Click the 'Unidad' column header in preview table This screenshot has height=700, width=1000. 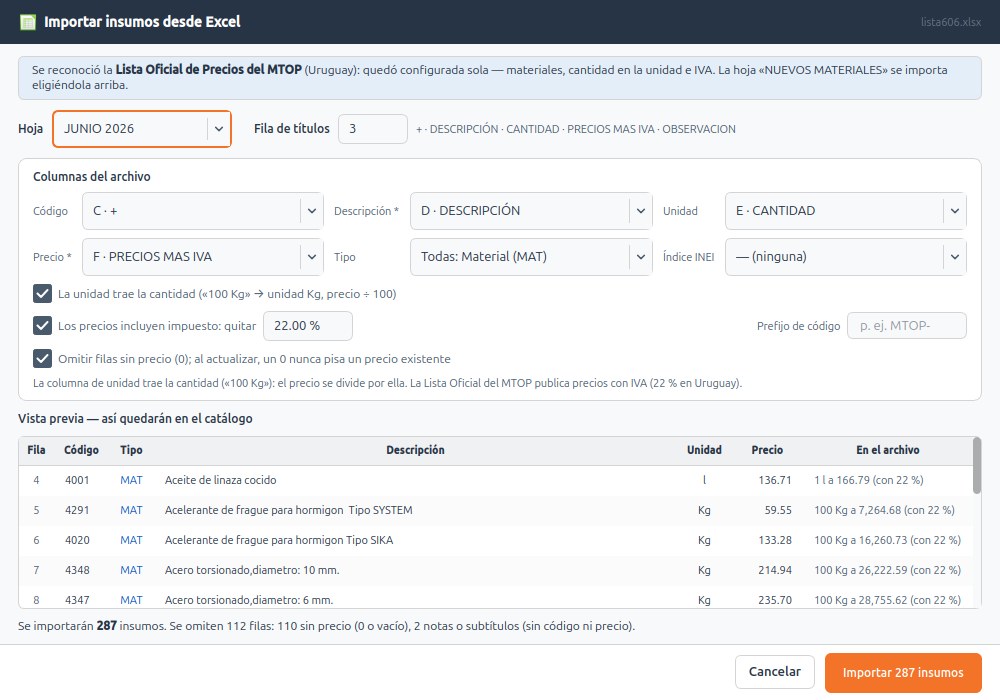(704, 450)
